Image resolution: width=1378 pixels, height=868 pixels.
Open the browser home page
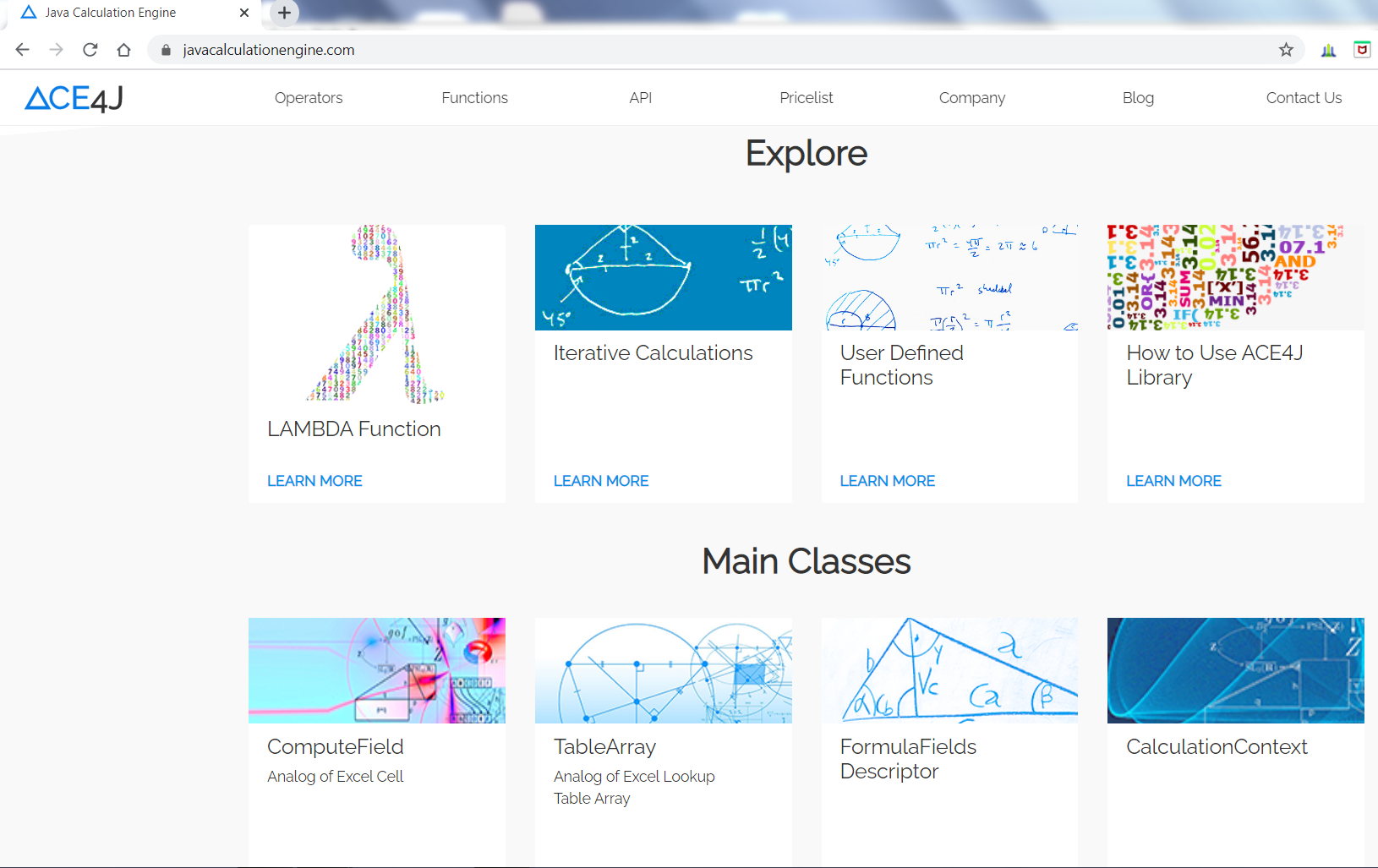(123, 49)
